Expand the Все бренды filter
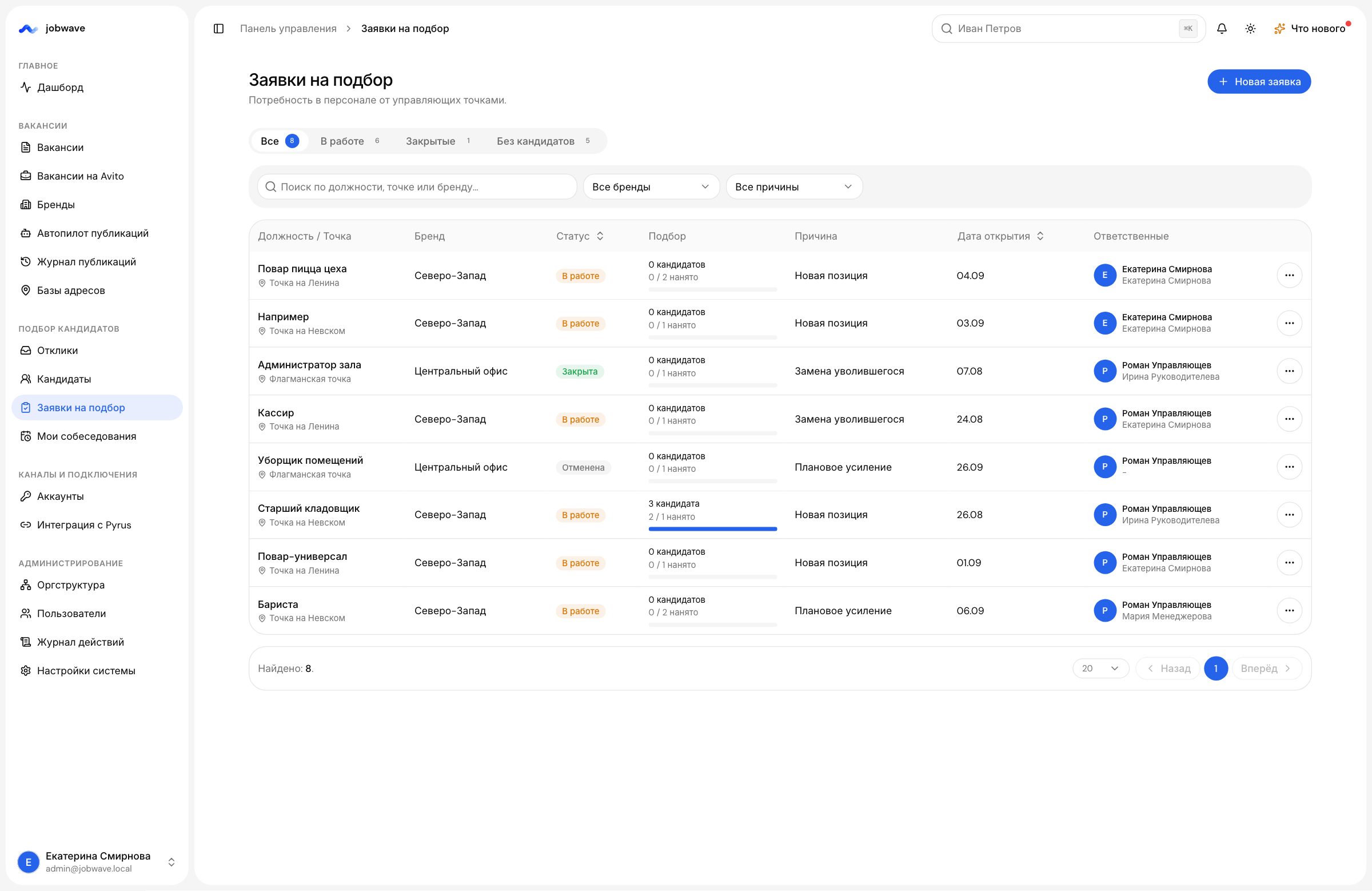Screen dimensions: 1372x891 (651, 186)
